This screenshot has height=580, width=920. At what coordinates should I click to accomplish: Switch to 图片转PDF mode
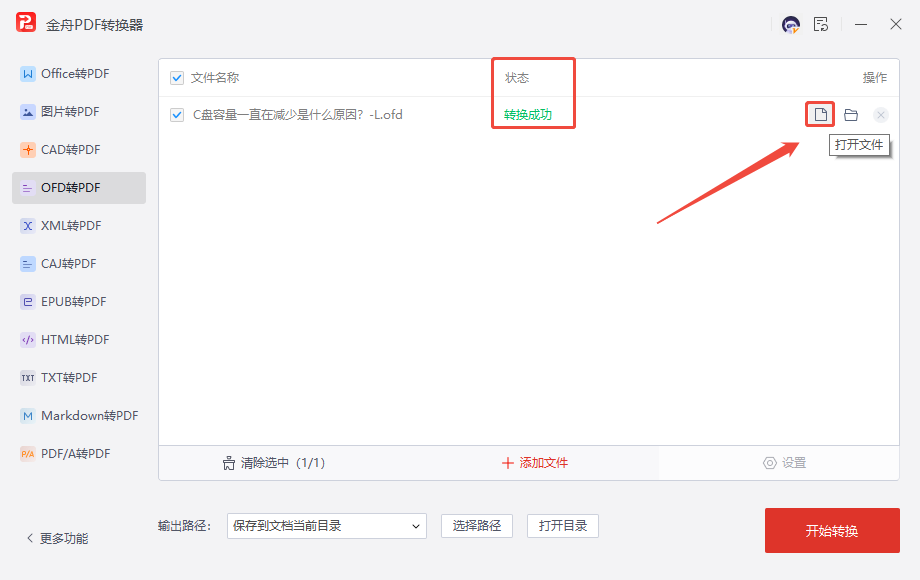[x=79, y=112]
